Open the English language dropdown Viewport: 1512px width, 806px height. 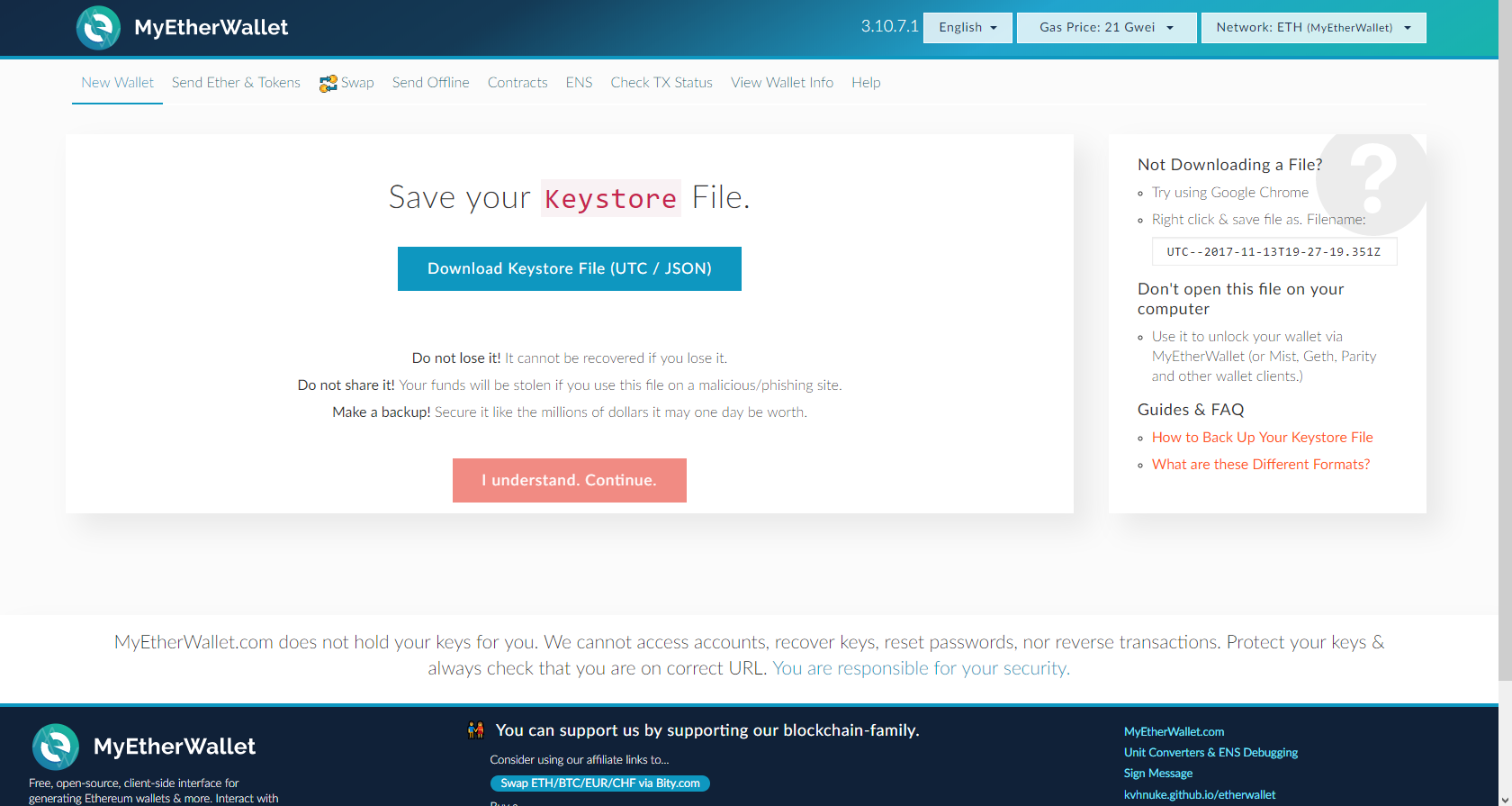967,28
